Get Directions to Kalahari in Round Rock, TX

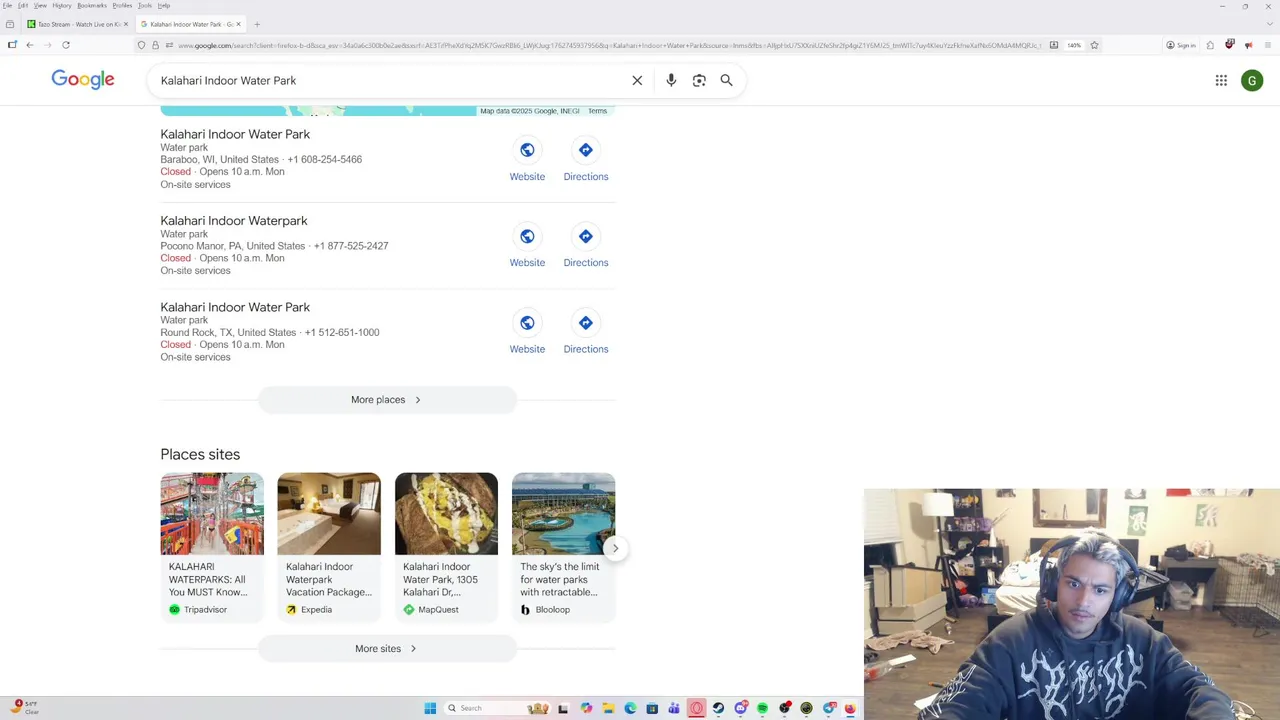[x=586, y=333]
